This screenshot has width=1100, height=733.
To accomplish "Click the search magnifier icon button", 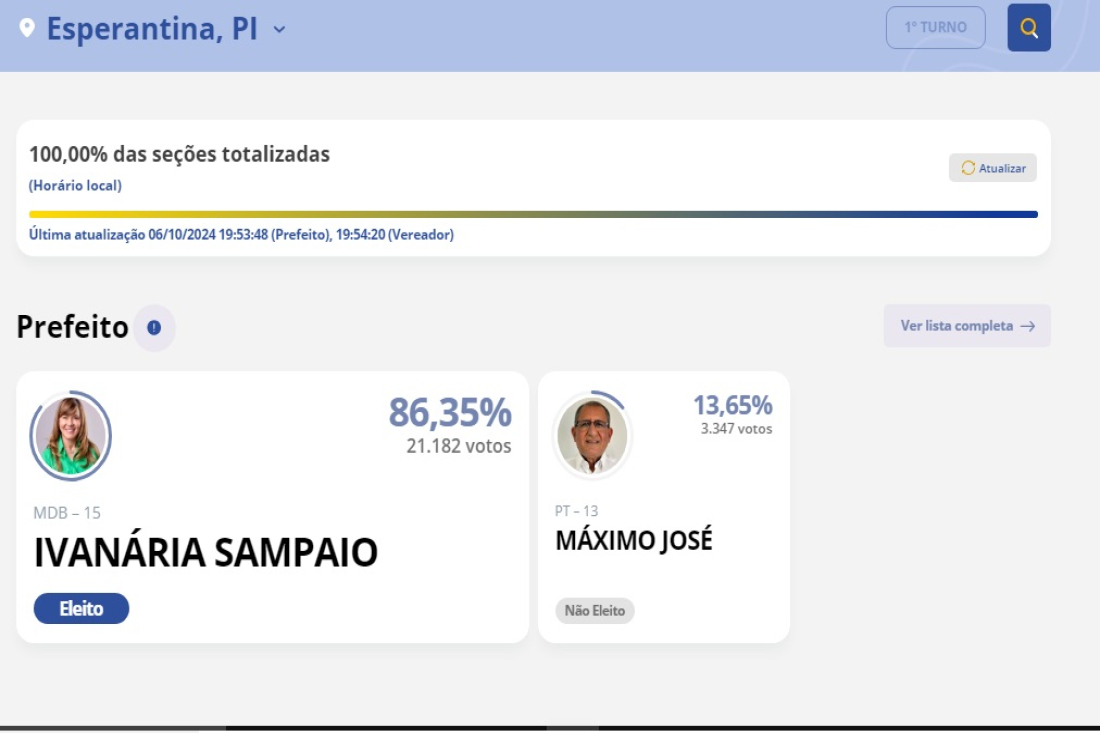I will (x=1028, y=27).
